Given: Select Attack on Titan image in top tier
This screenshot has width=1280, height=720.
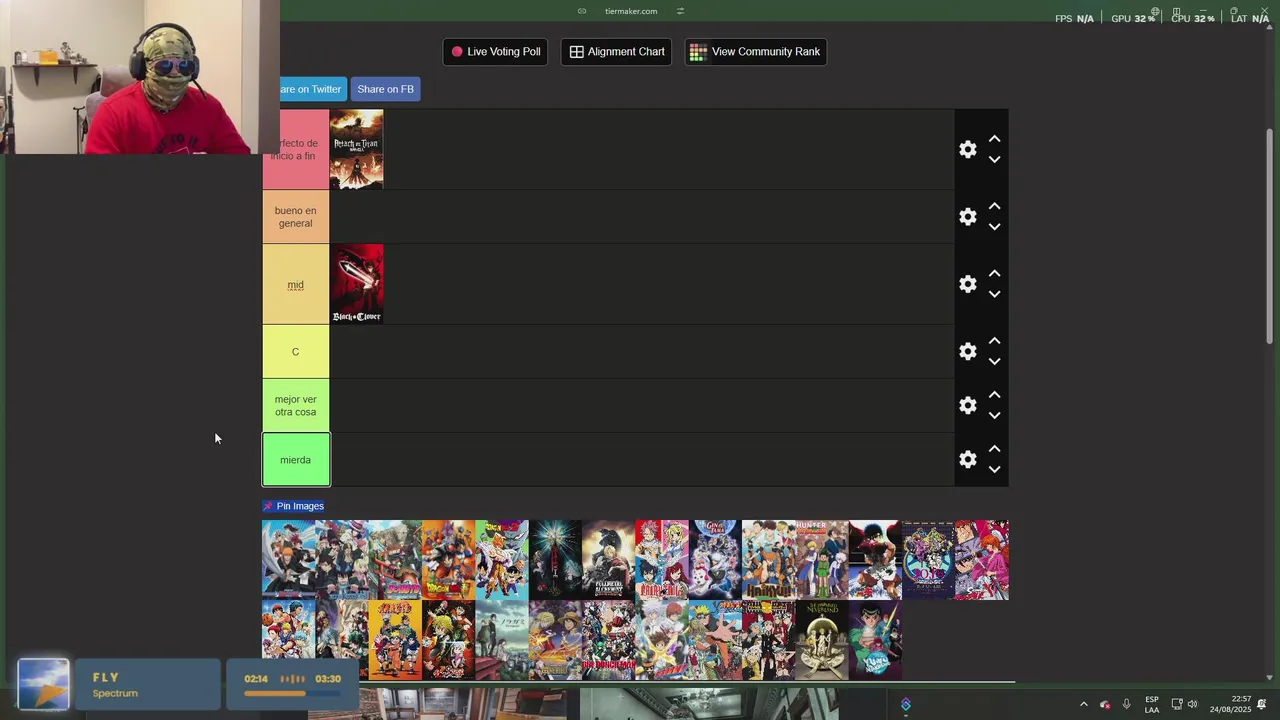Looking at the screenshot, I should click(357, 149).
